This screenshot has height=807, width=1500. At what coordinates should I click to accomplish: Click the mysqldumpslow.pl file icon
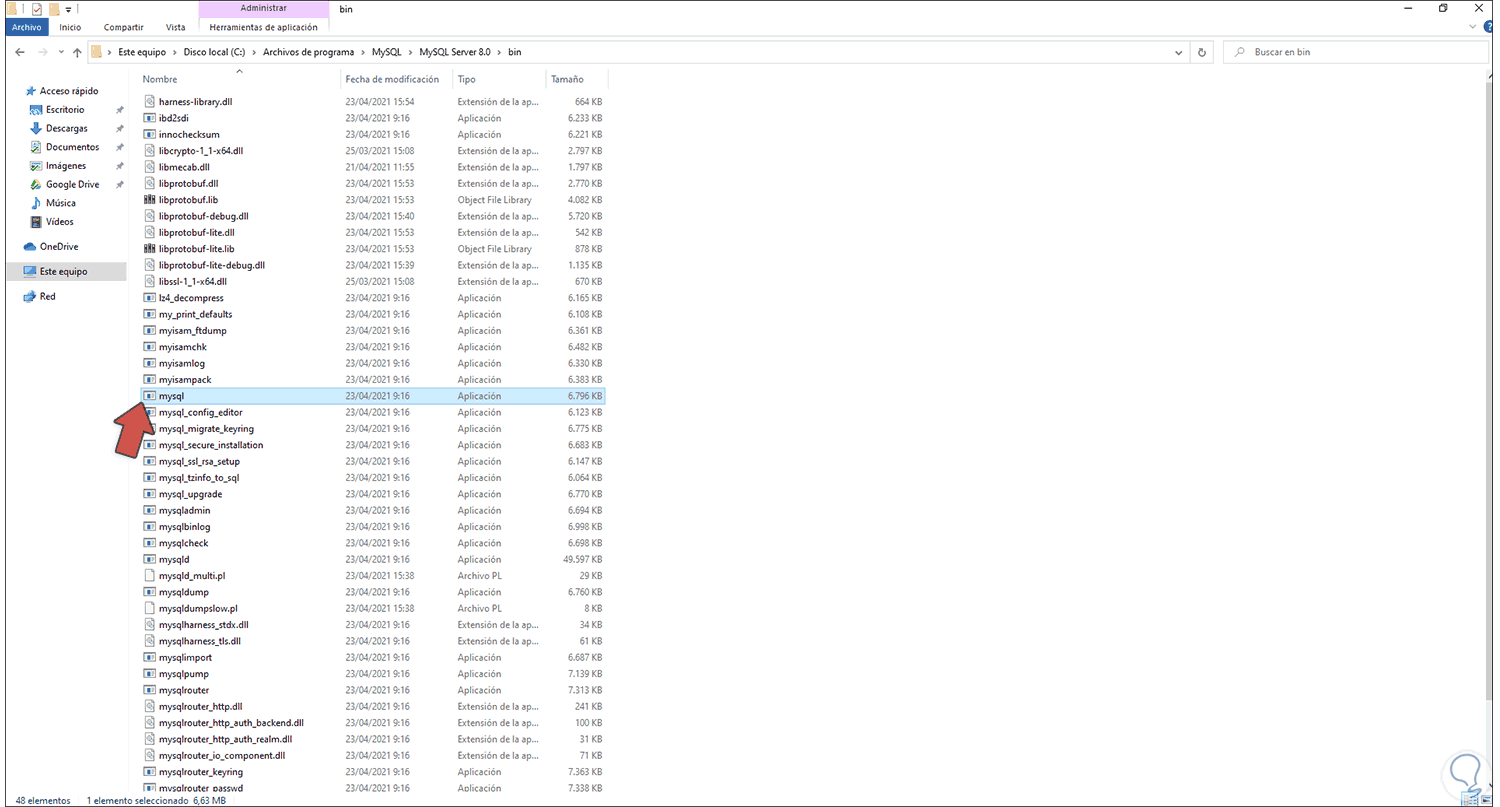(x=150, y=608)
